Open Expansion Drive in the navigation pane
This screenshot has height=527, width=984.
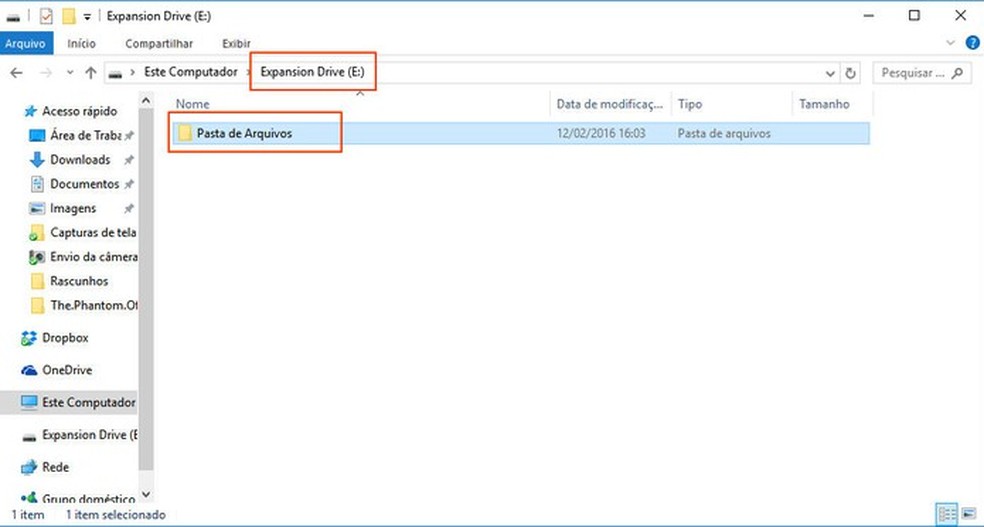[89, 435]
